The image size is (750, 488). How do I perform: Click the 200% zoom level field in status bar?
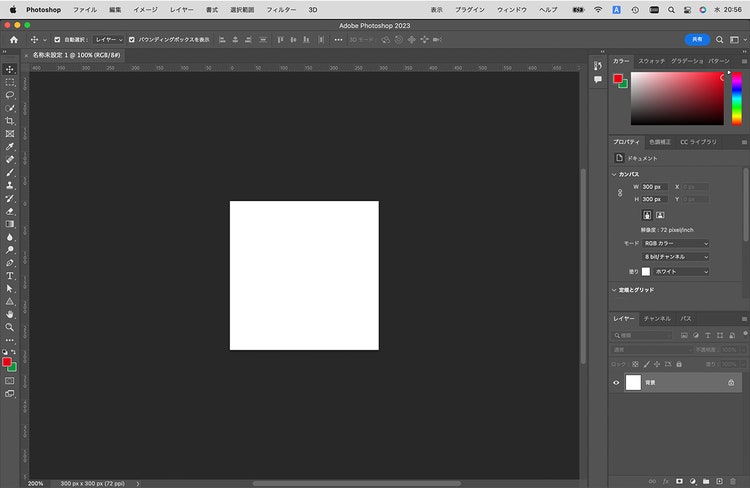[35, 484]
